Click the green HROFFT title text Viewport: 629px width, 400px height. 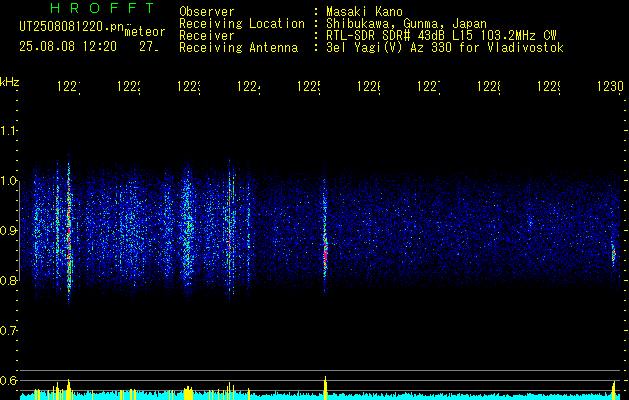(x=103, y=8)
